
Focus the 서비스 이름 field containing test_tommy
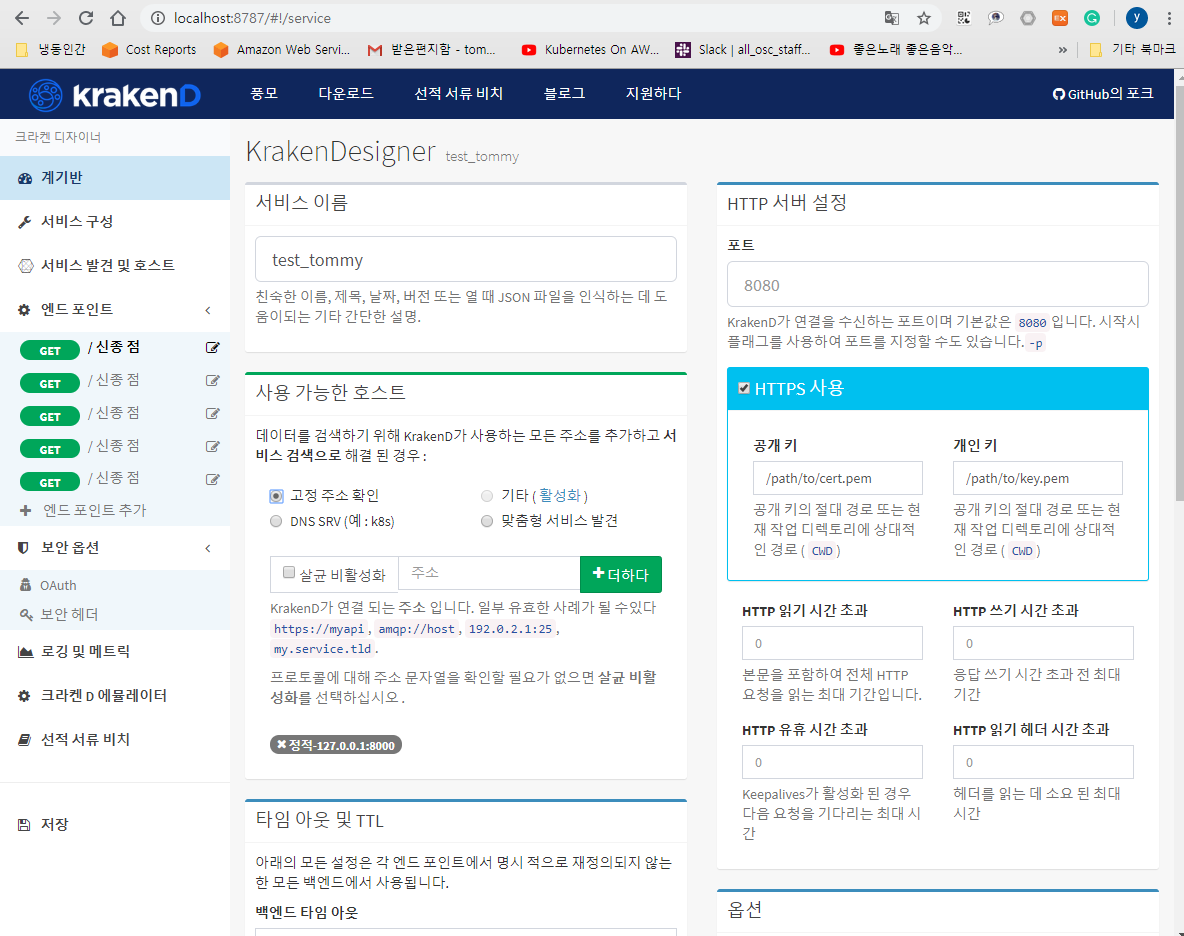pyautogui.click(x=466, y=260)
